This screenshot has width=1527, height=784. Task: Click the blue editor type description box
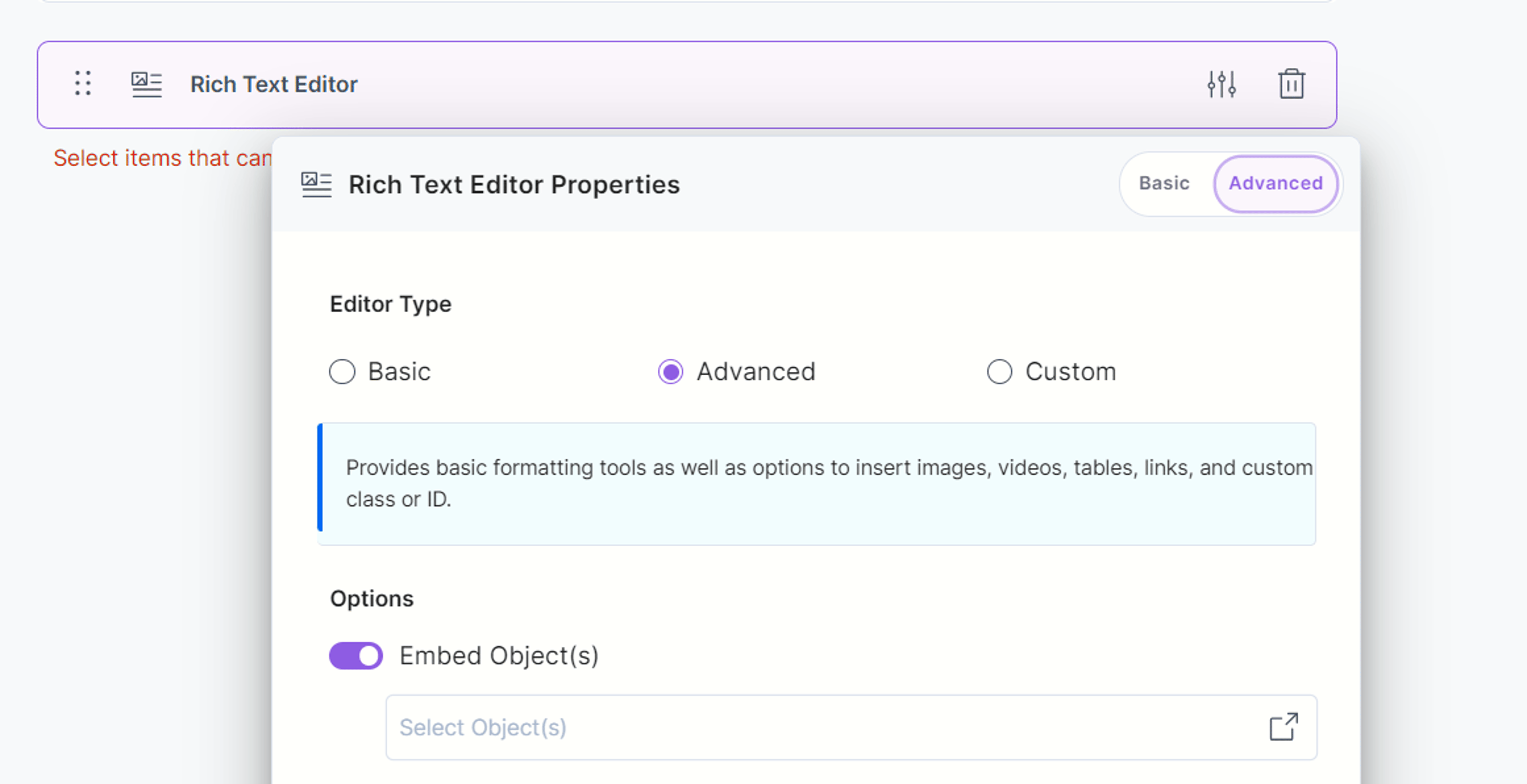816,483
